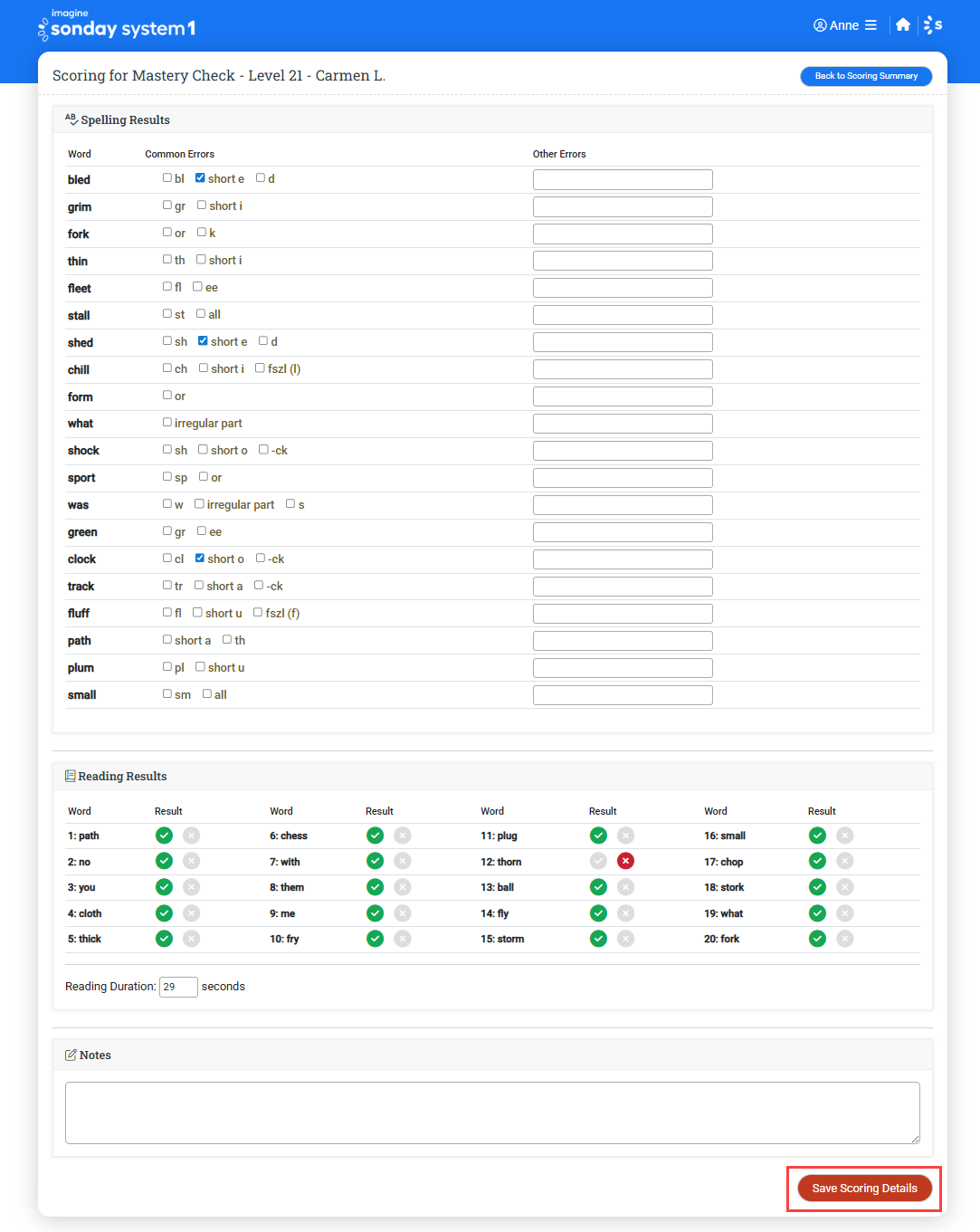Check irregular part error for what

[x=167, y=422]
